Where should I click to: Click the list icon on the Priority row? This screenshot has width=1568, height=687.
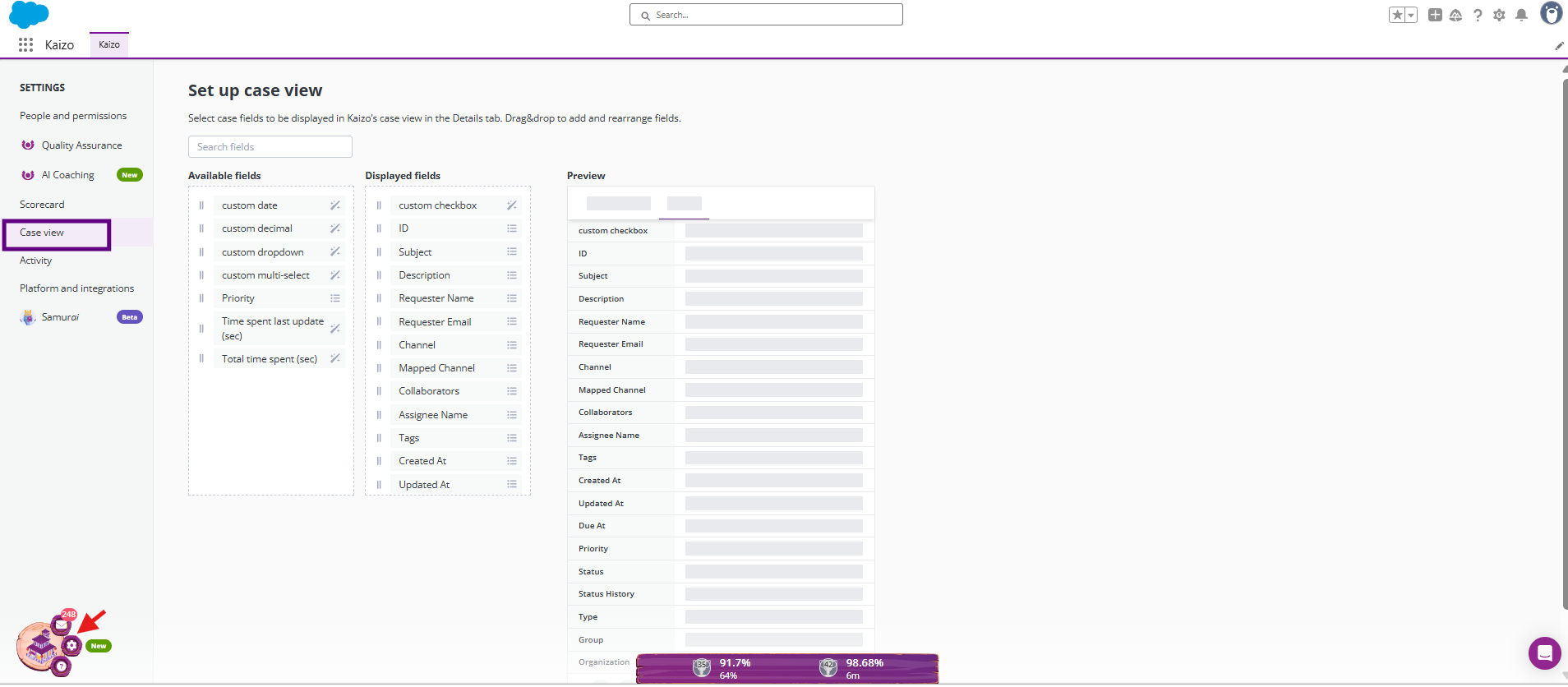tap(335, 298)
